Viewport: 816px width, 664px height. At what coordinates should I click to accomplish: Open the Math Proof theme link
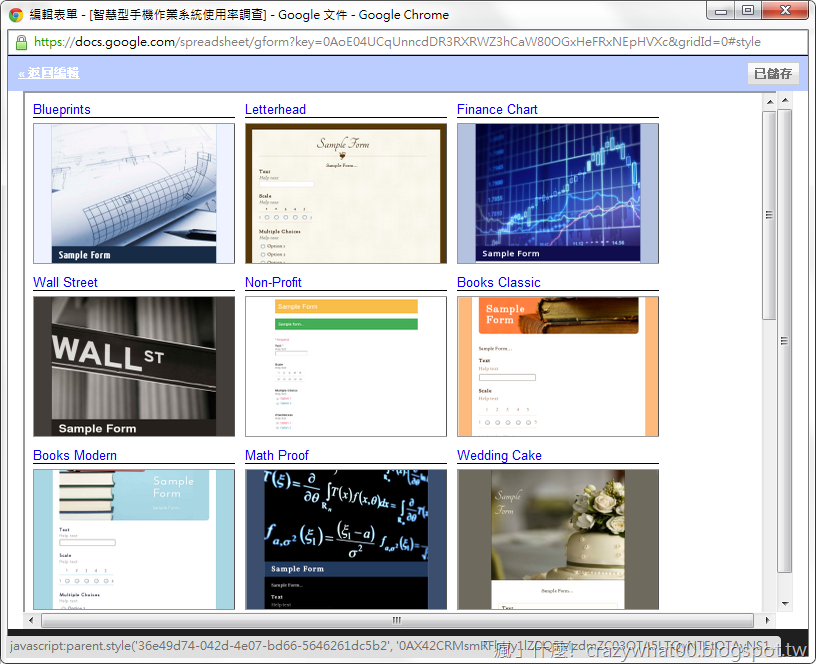[277, 455]
